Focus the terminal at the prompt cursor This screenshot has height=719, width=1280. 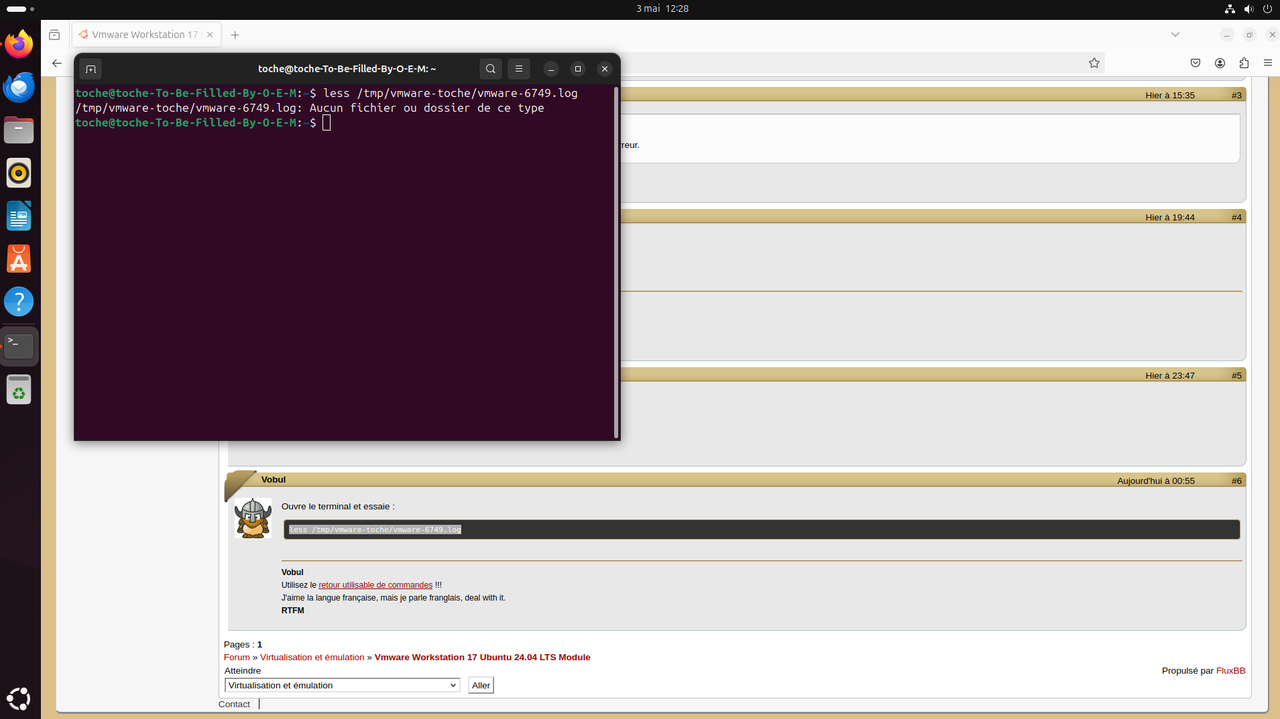pyautogui.click(x=326, y=122)
